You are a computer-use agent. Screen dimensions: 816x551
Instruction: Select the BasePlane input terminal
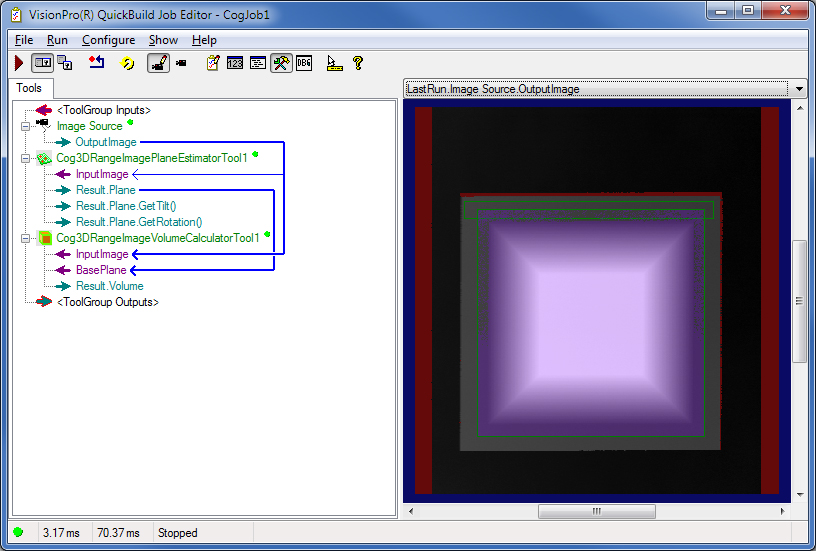pyautogui.click(x=101, y=270)
